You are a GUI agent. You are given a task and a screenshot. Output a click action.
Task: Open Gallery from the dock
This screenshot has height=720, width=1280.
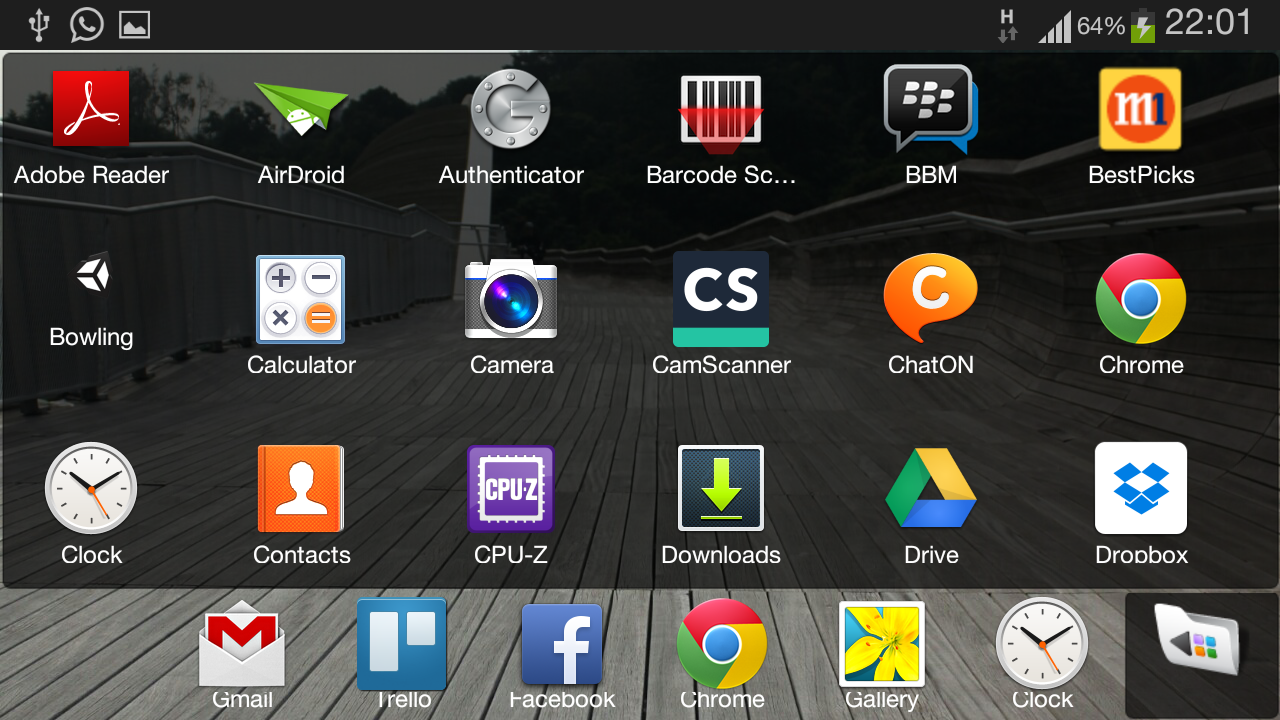tap(882, 645)
